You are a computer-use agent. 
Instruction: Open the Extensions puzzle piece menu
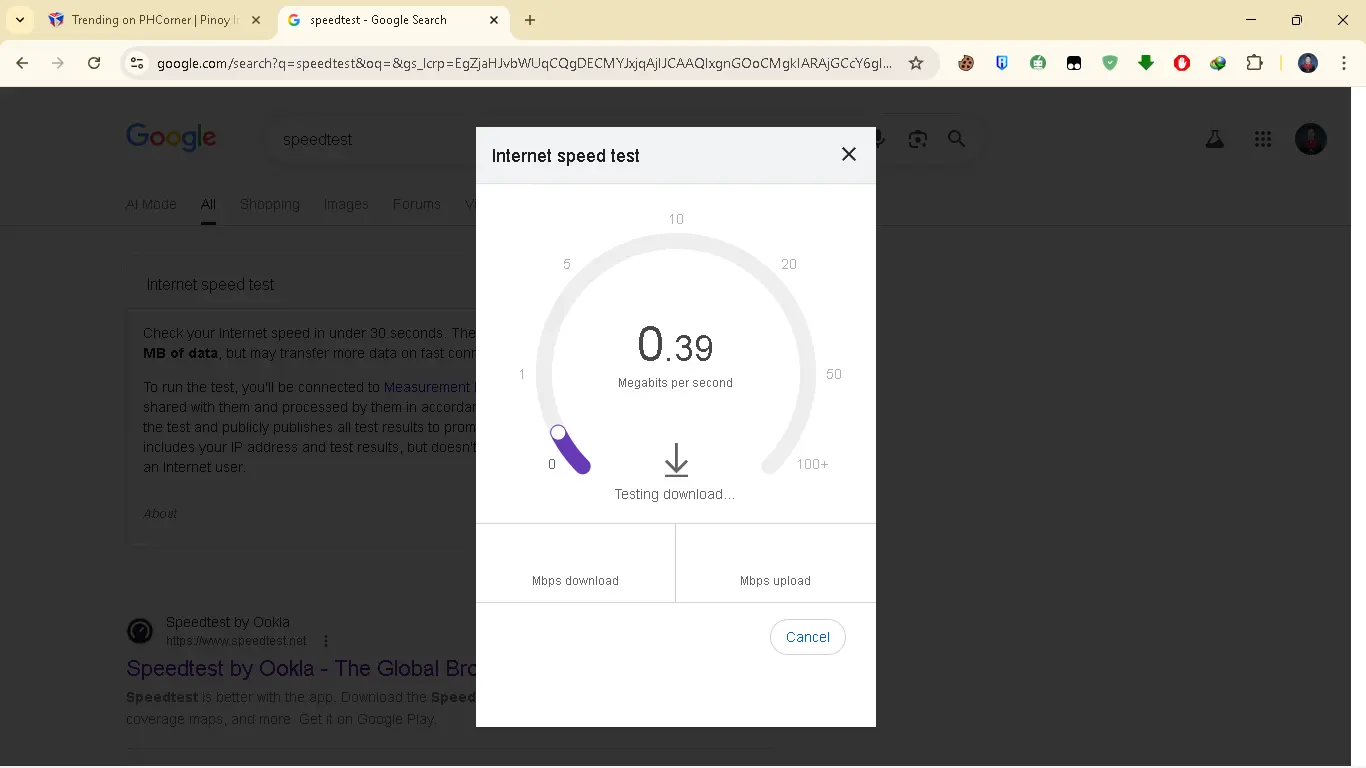(1254, 63)
